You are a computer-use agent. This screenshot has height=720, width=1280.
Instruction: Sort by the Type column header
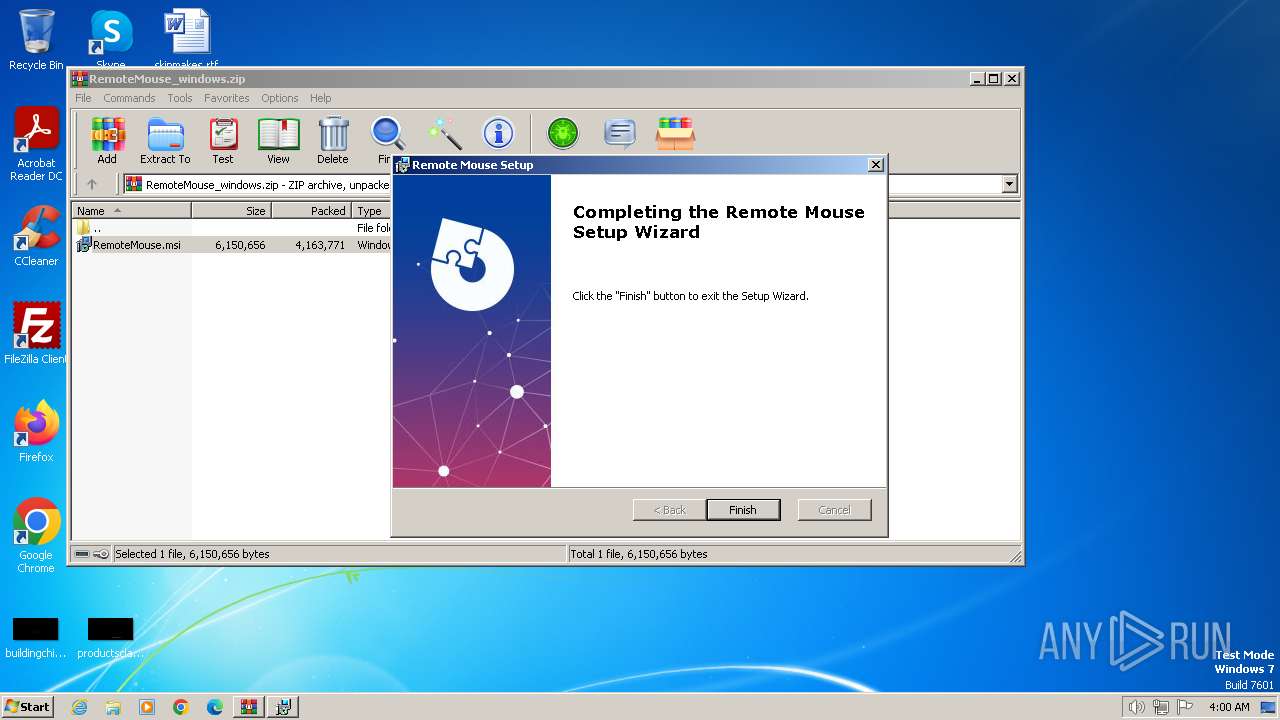pos(372,211)
